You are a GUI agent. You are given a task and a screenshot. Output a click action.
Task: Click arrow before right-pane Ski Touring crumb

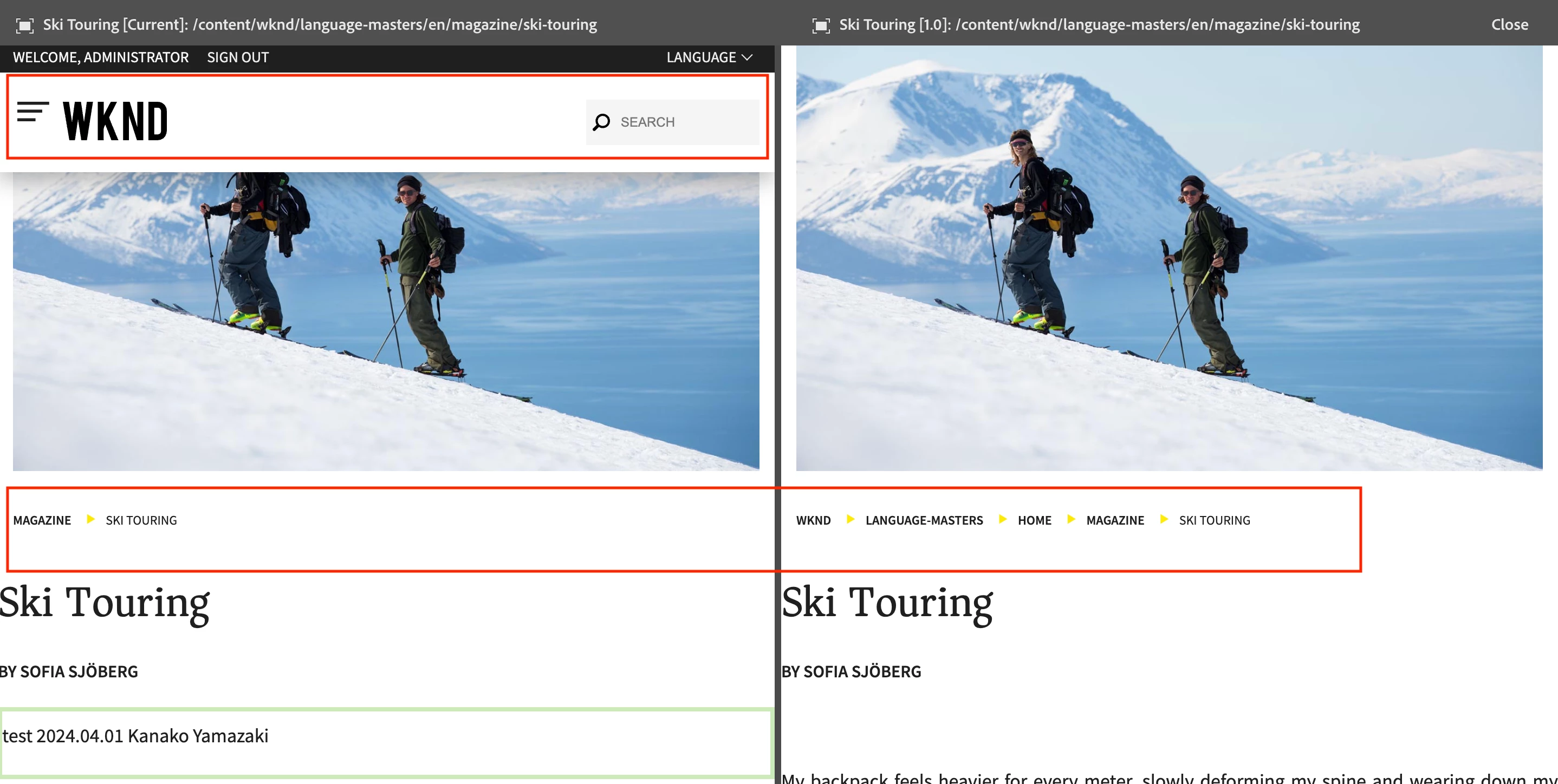1164,519
